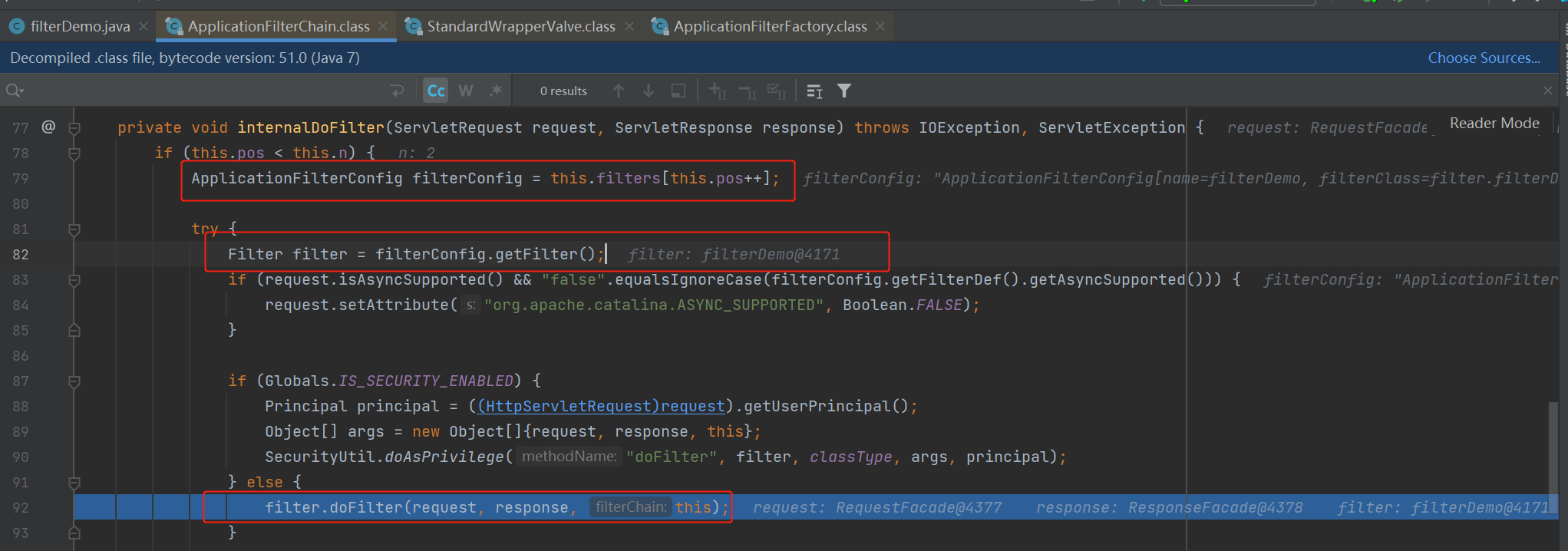Toggle multiline search mode icon
This screenshot has width=1568, height=551.
point(814,91)
